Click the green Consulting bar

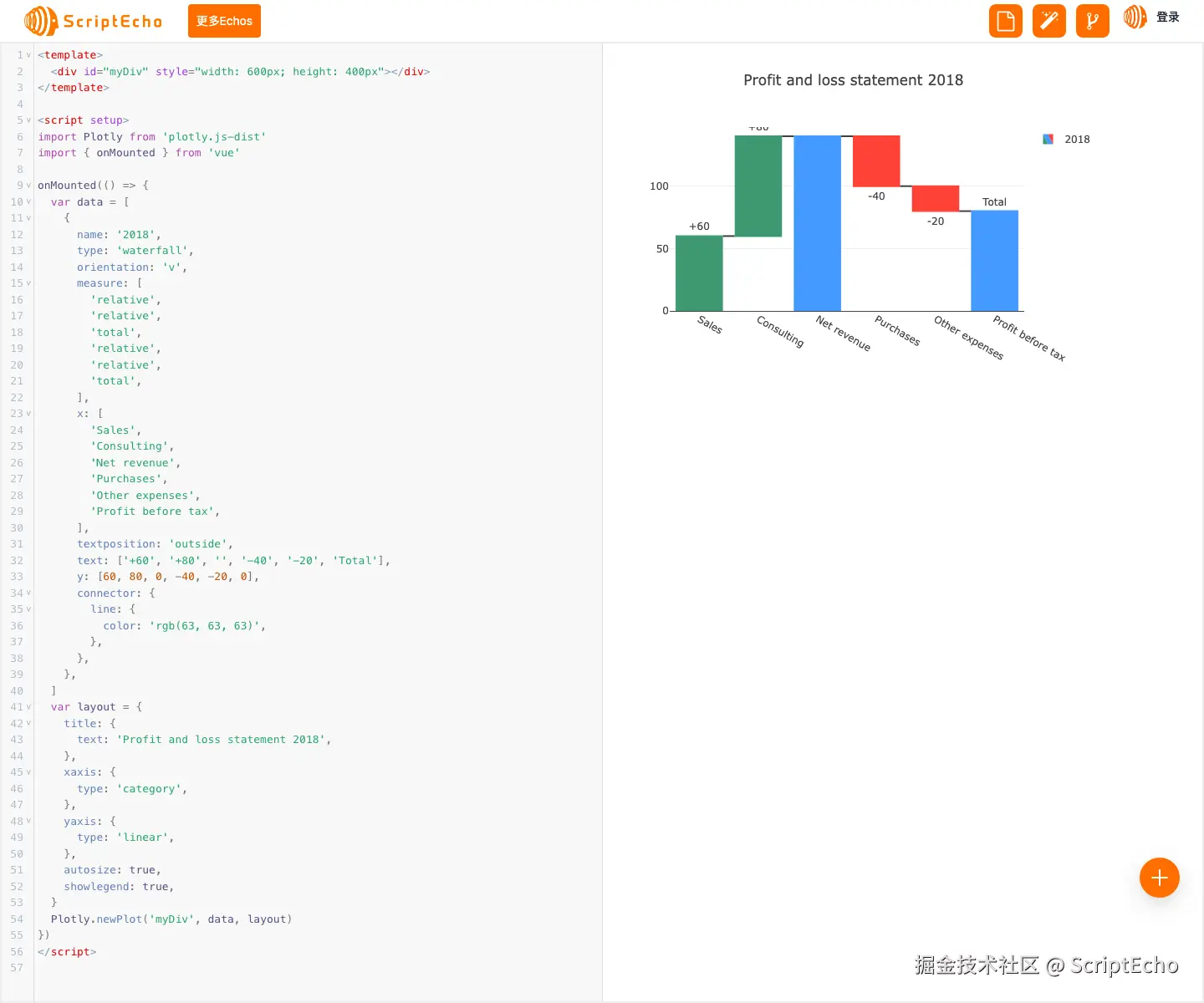click(x=758, y=186)
